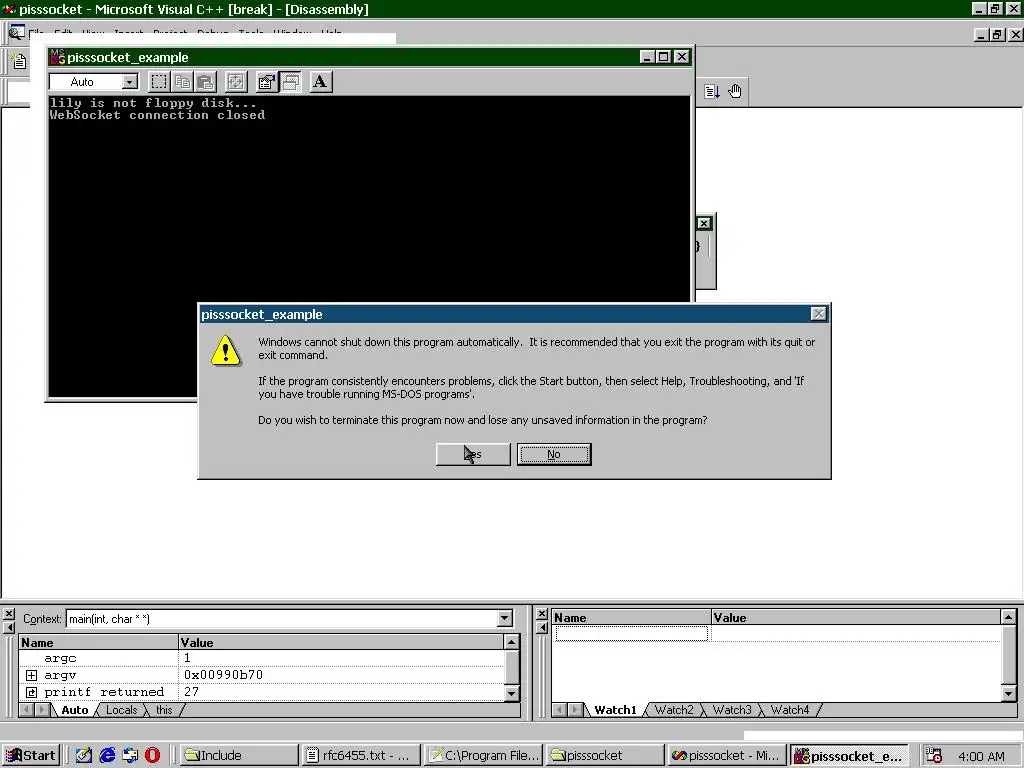This screenshot has height=768, width=1024.
Task: Click the Show Desktop quick launch icon
Action: (x=84, y=756)
